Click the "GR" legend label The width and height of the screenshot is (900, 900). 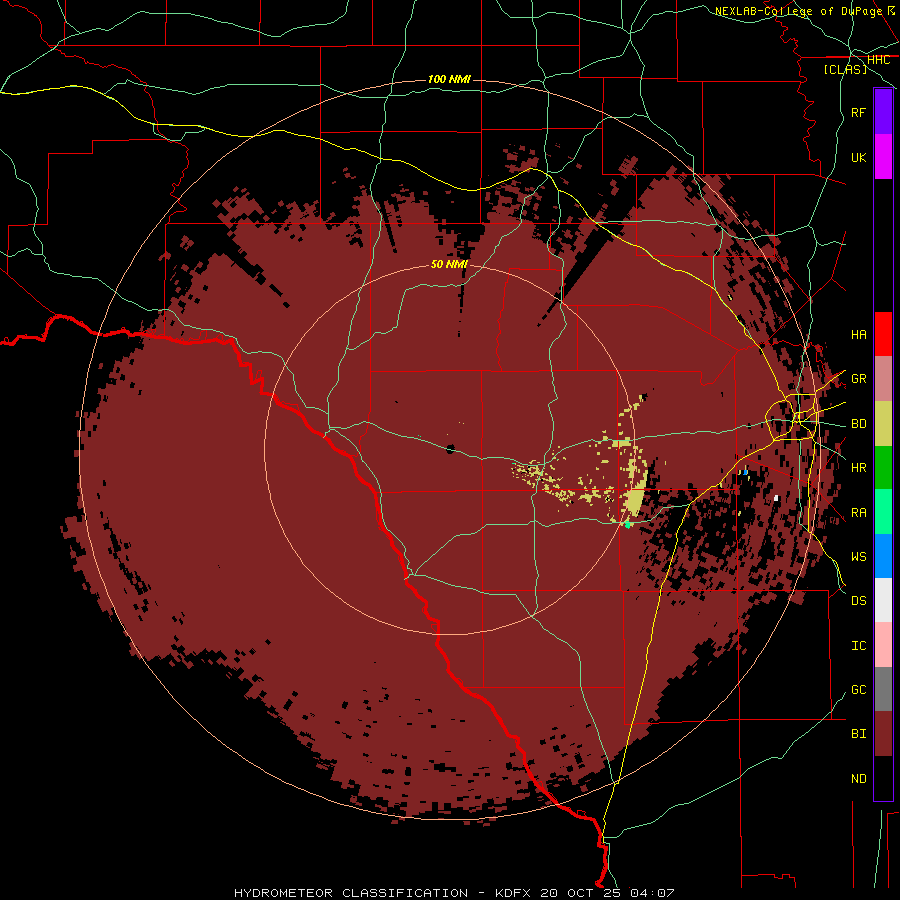858,379
